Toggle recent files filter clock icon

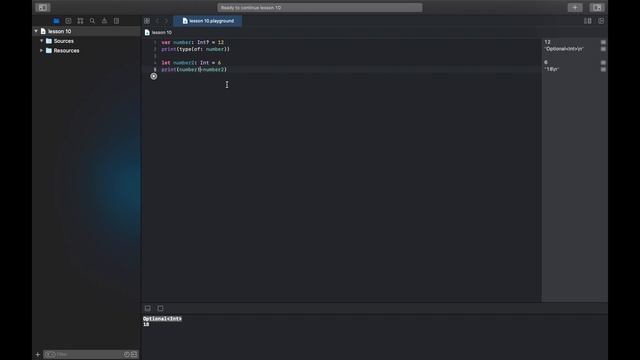[127, 354]
